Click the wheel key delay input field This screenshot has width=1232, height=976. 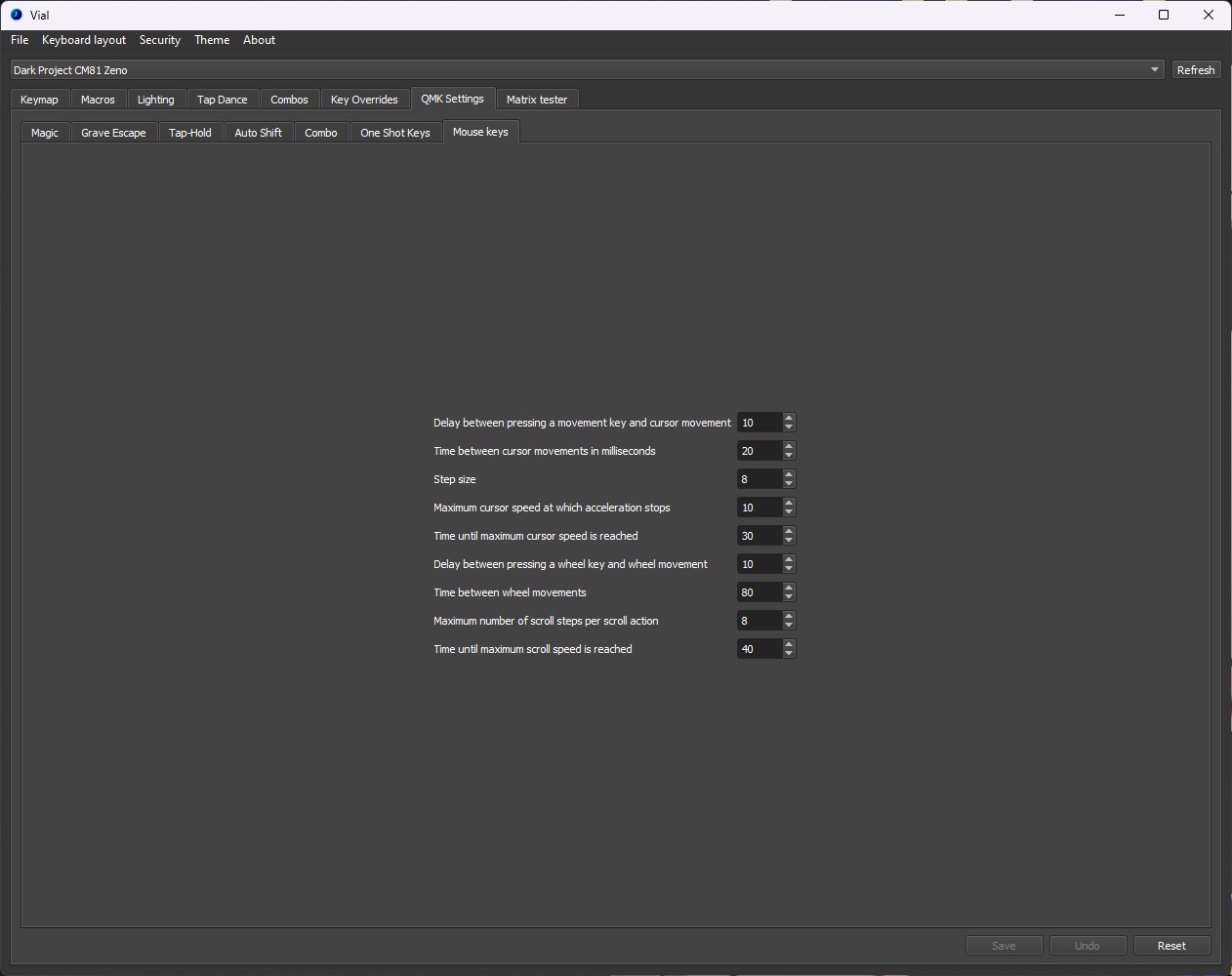click(760, 564)
